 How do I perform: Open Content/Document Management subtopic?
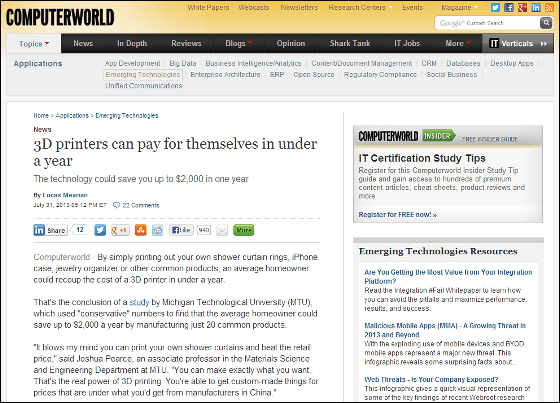(361, 63)
